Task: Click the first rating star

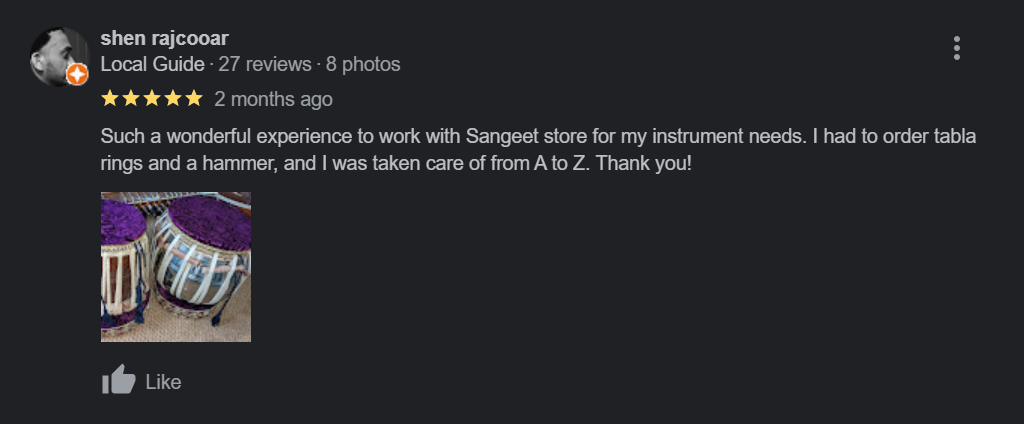Action: pyautogui.click(x=109, y=99)
